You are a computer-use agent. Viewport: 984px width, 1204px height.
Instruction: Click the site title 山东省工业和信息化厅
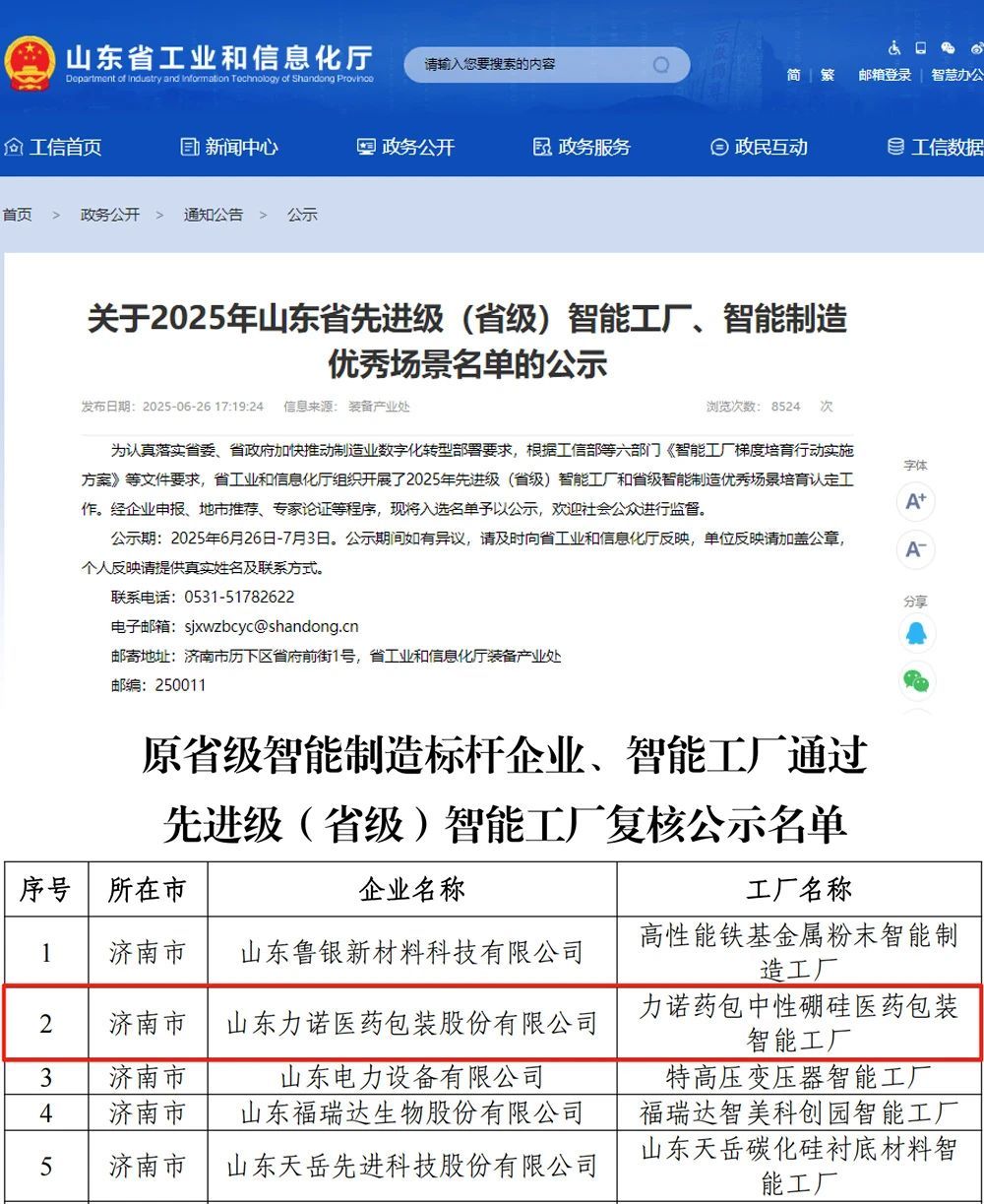tap(219, 57)
